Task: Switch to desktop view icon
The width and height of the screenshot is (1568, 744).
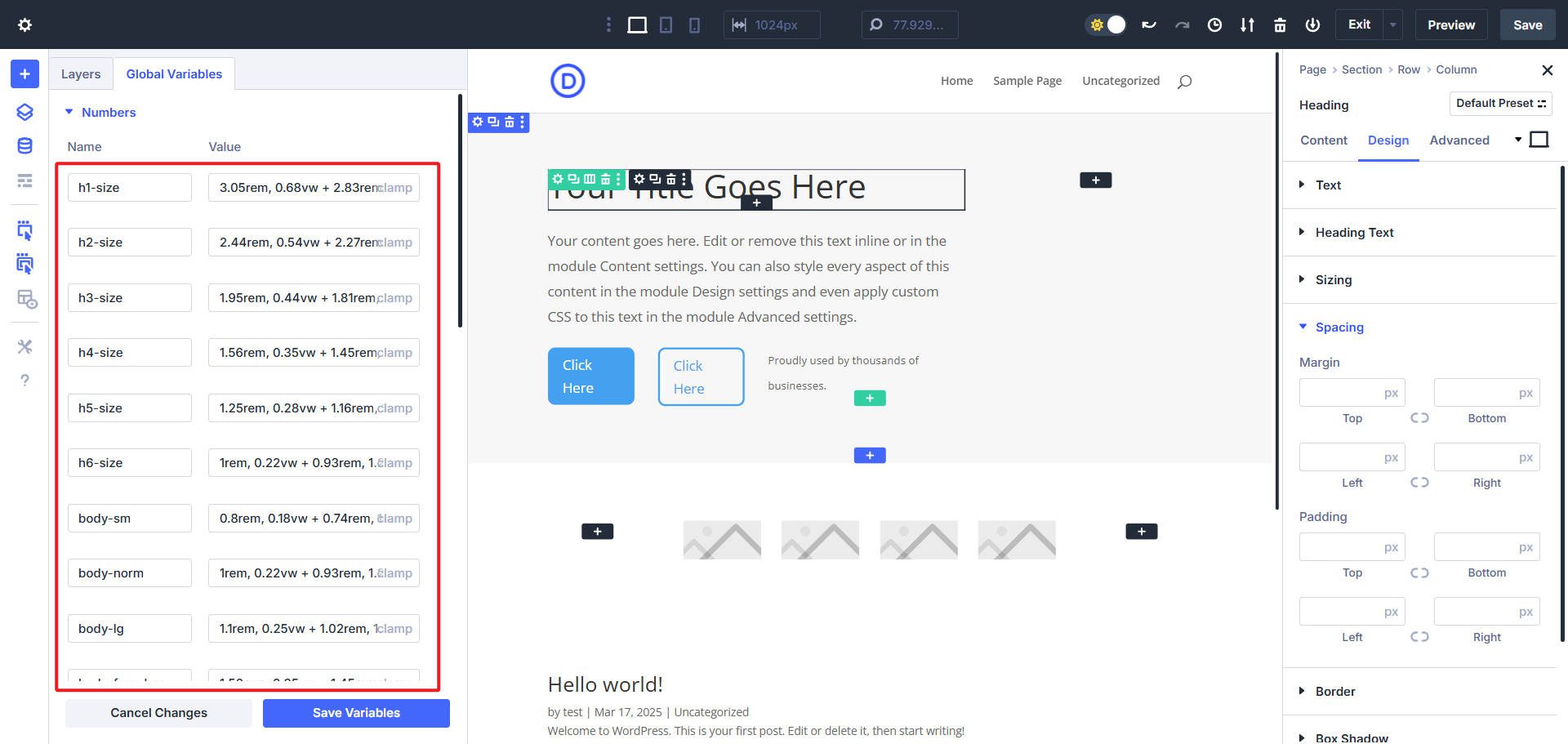Action: (637, 25)
